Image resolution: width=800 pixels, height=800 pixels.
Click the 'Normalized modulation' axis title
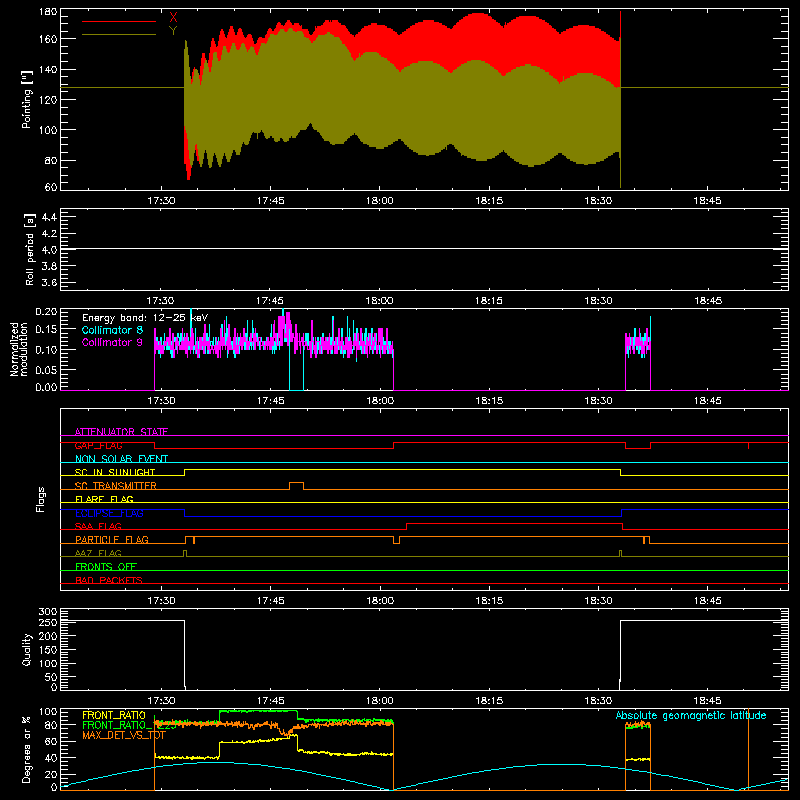(19, 349)
